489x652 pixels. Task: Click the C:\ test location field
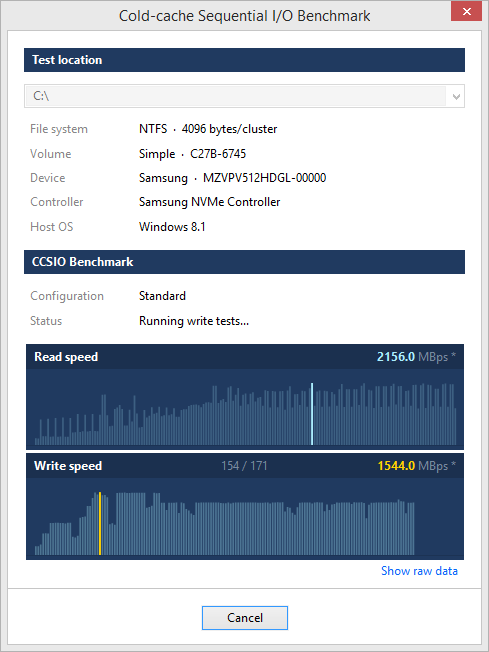coord(244,96)
